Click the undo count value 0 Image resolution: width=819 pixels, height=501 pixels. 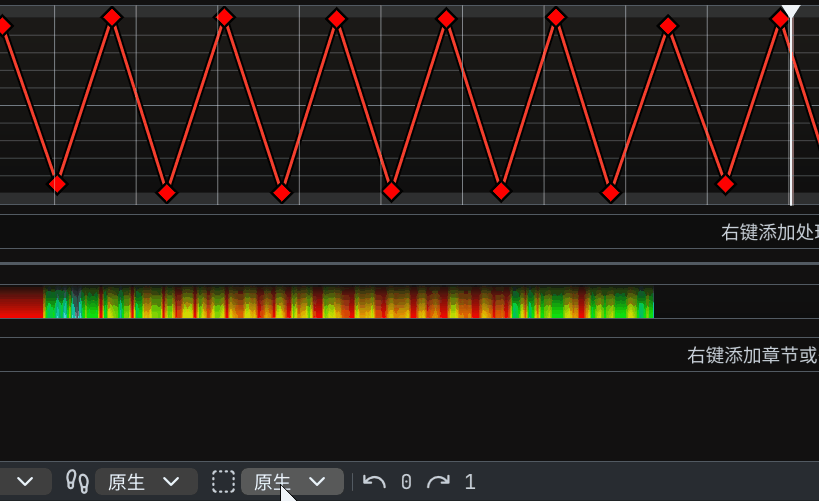pos(406,482)
